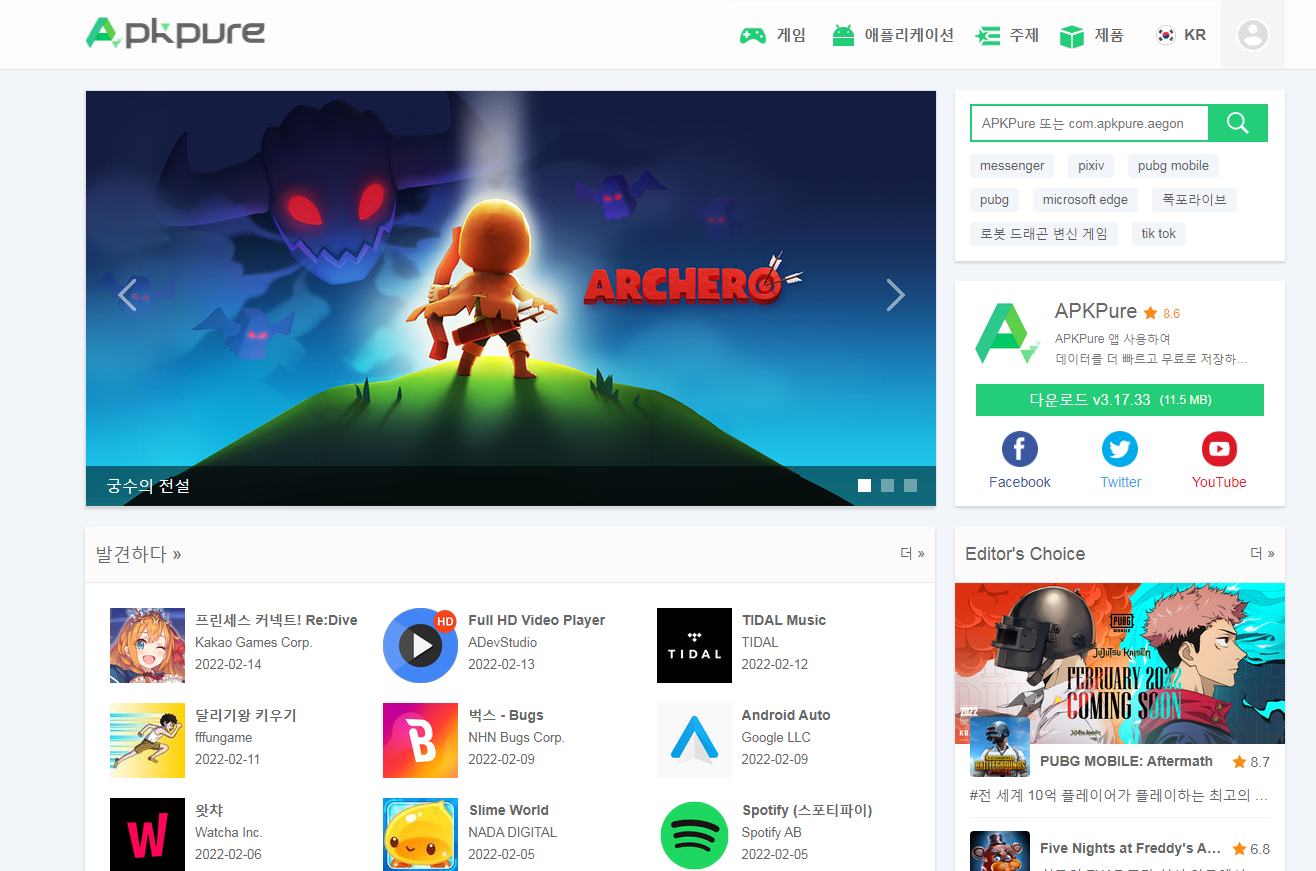Open the Spotify (스포티파이) title link

(807, 810)
